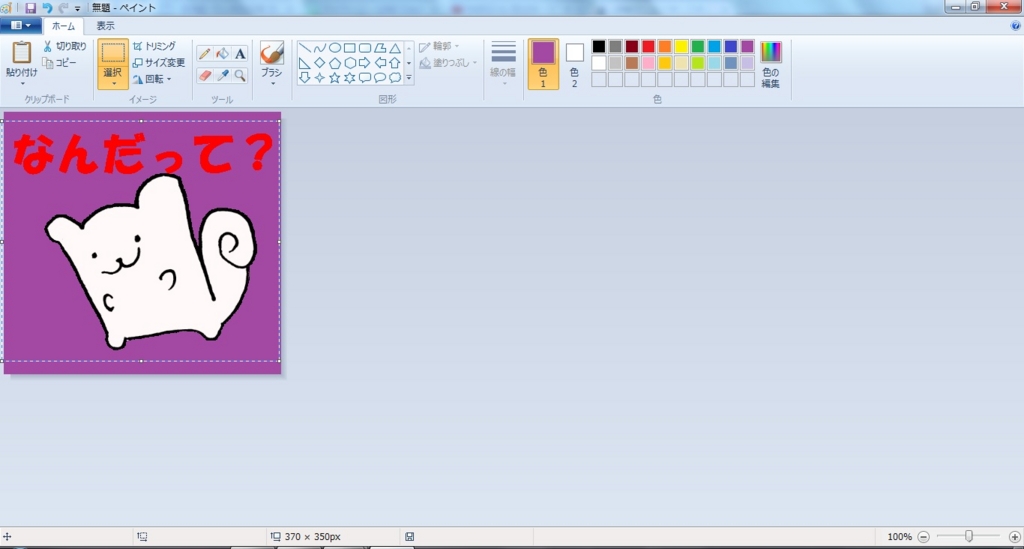Image resolution: width=1024 pixels, height=549 pixels.
Task: Expand the full shapes gallery with the bottom arrow
Action: coord(409,78)
